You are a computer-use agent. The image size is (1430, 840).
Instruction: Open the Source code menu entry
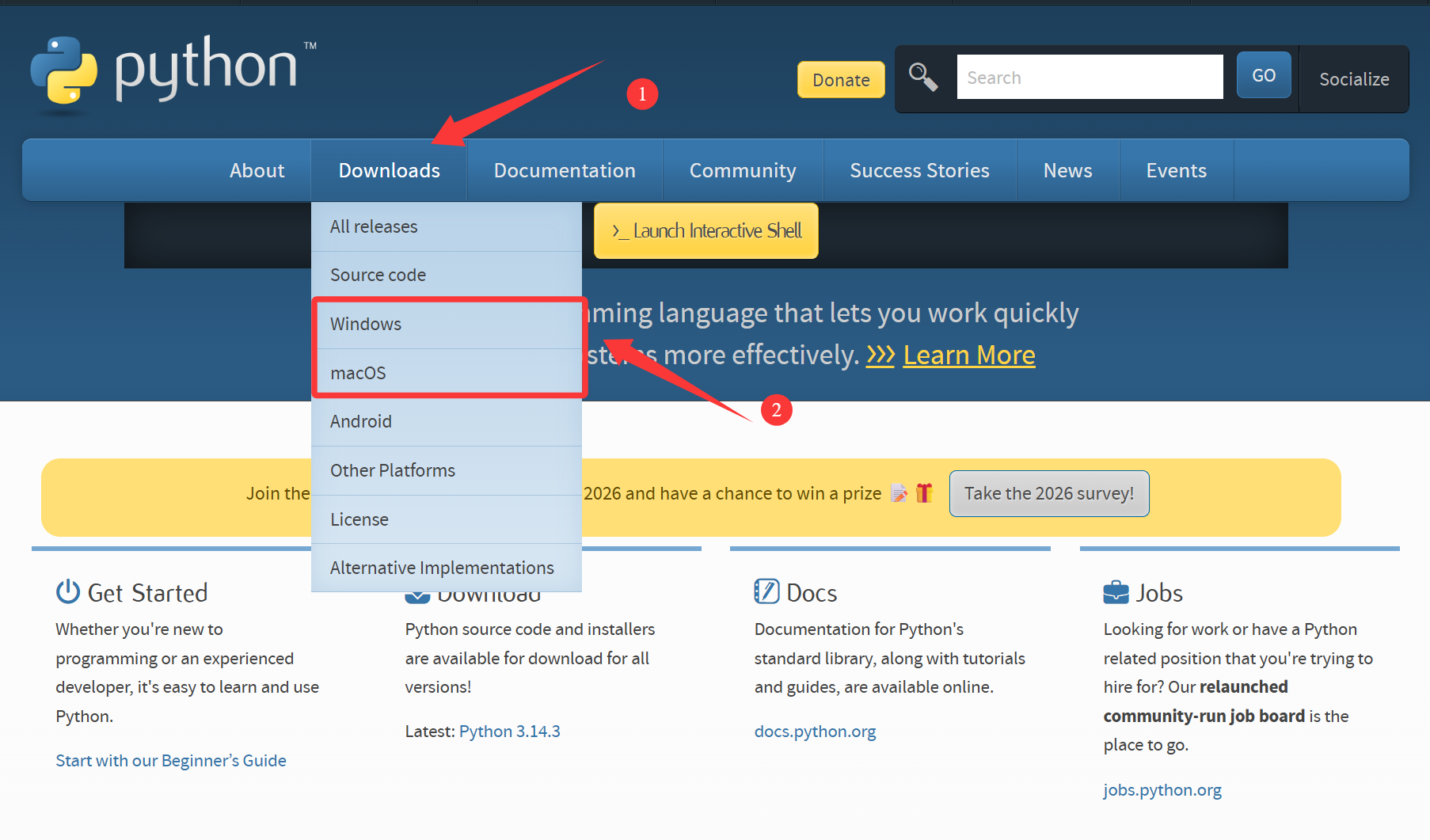tap(447, 275)
